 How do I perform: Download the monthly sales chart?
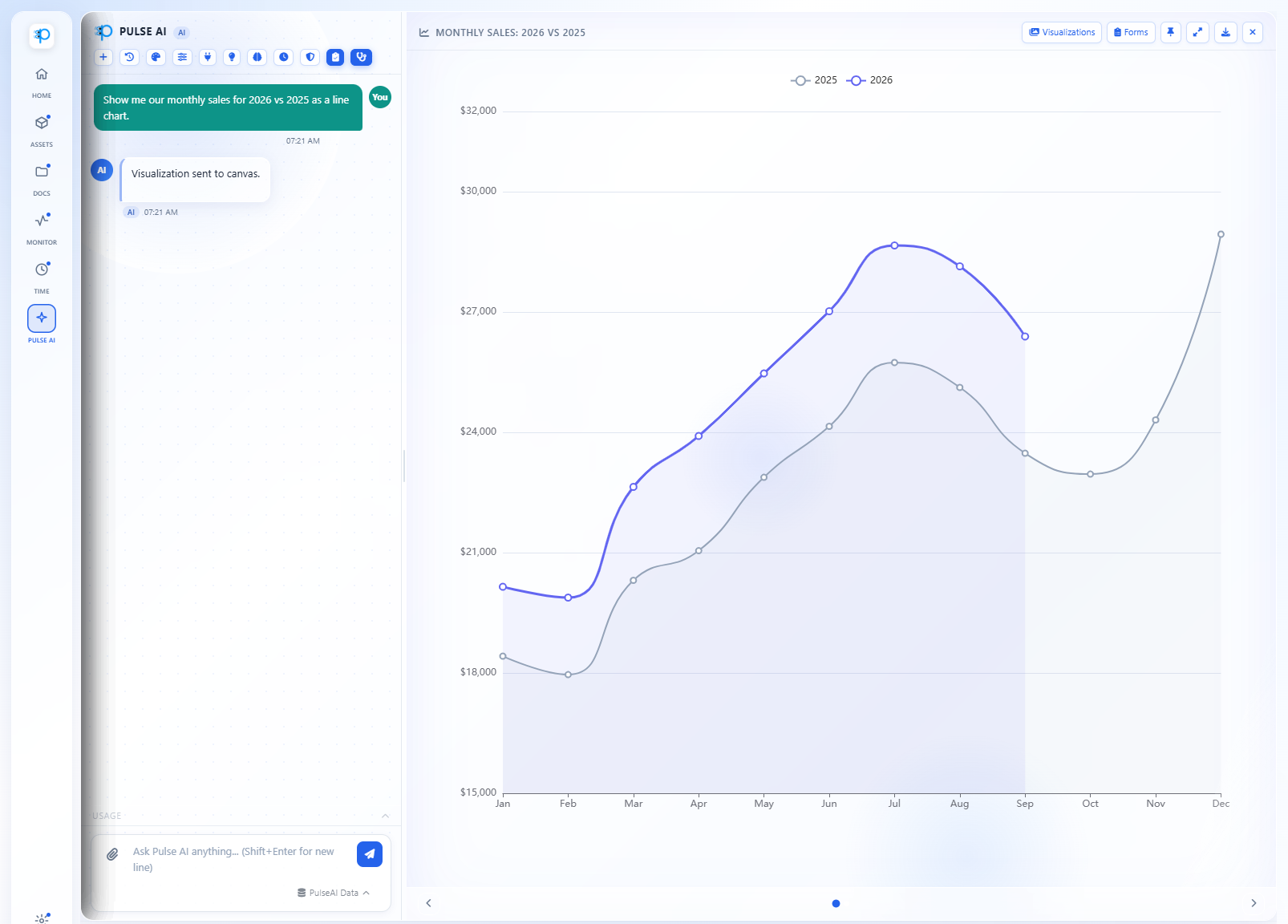pyautogui.click(x=1225, y=32)
